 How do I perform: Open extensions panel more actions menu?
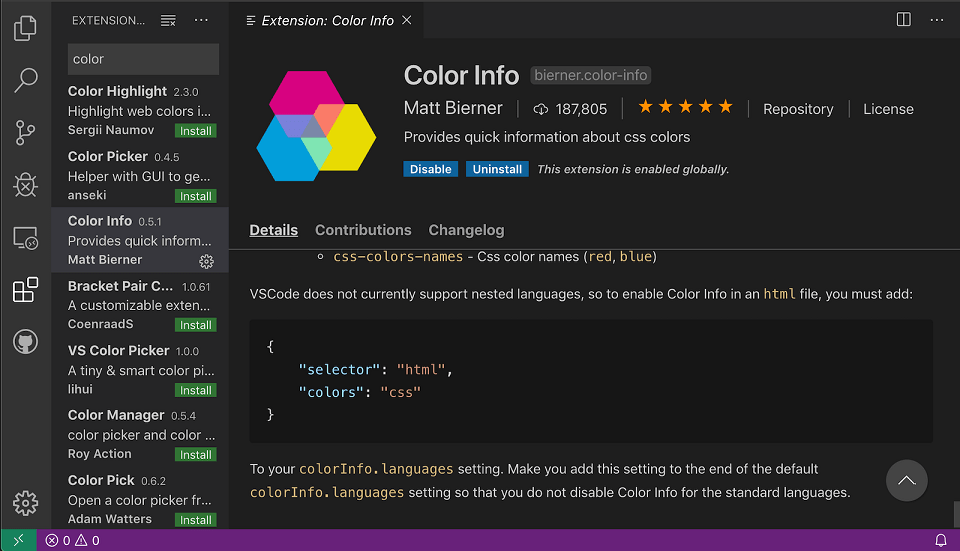[201, 20]
